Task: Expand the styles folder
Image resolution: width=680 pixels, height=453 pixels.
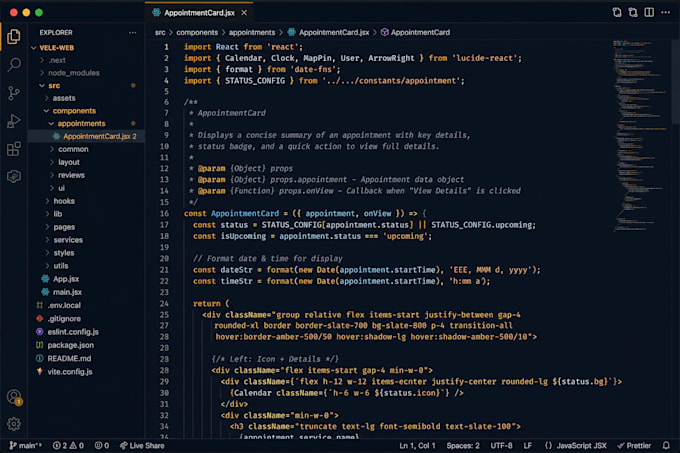Action: click(87, 253)
